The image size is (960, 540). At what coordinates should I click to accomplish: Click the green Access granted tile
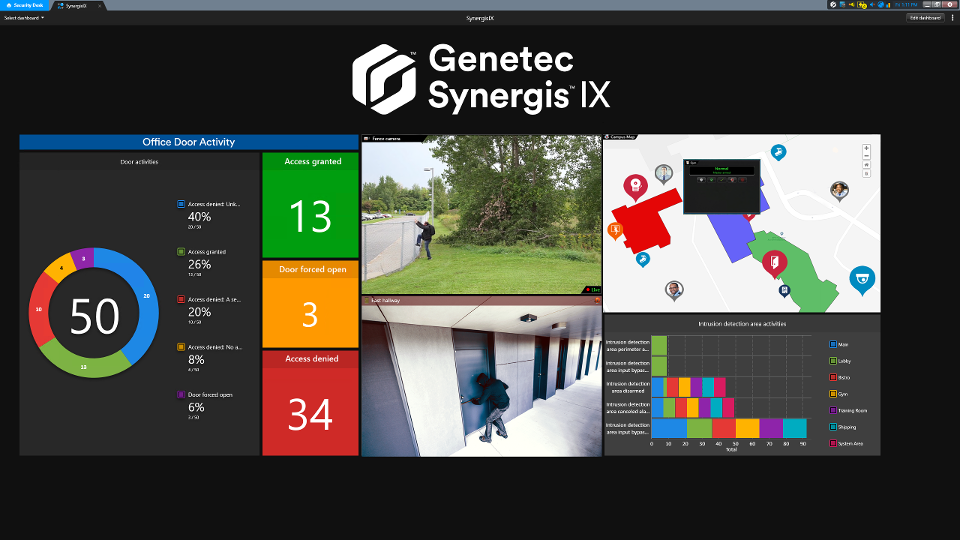(x=310, y=206)
